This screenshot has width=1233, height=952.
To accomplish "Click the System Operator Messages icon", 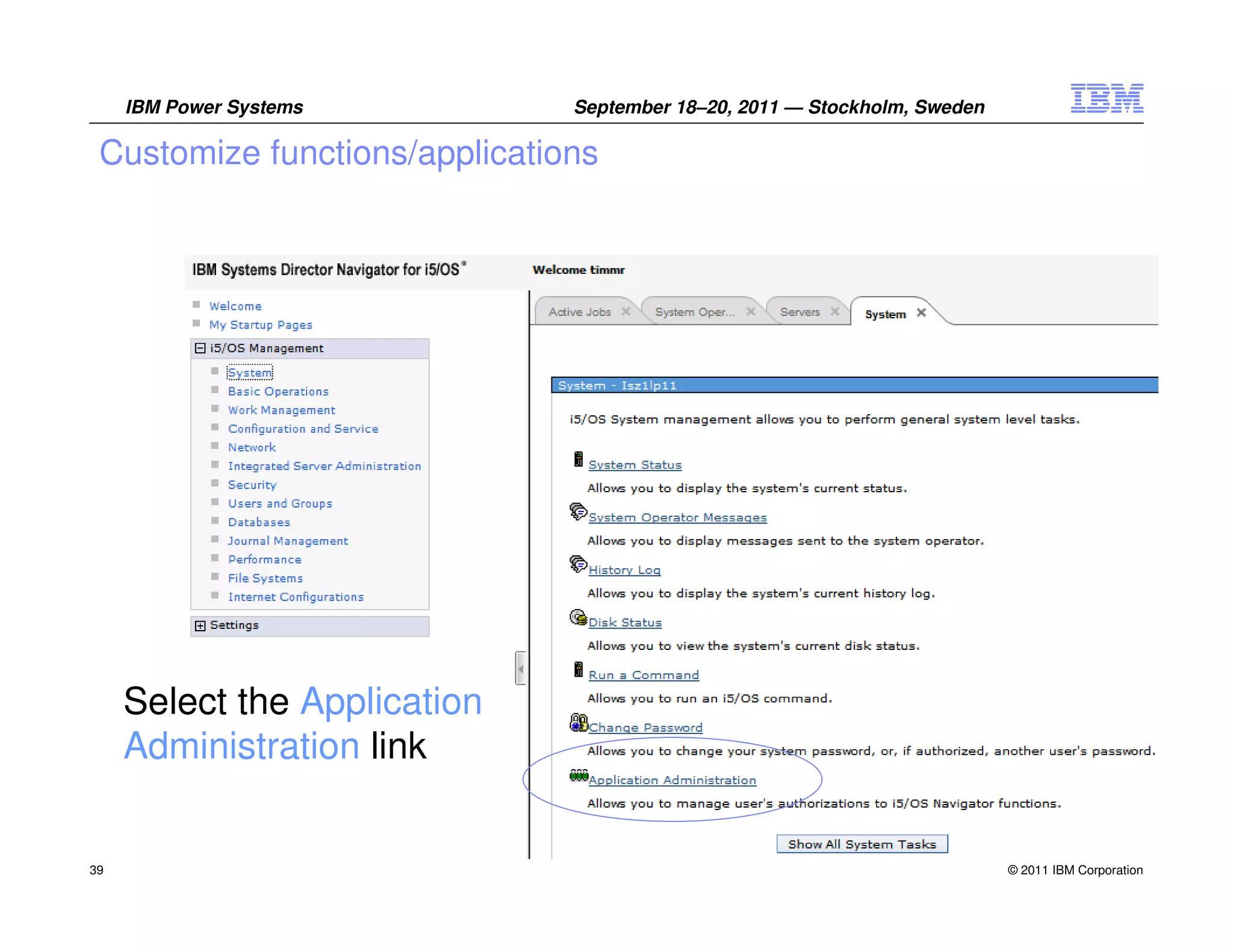I will [578, 512].
